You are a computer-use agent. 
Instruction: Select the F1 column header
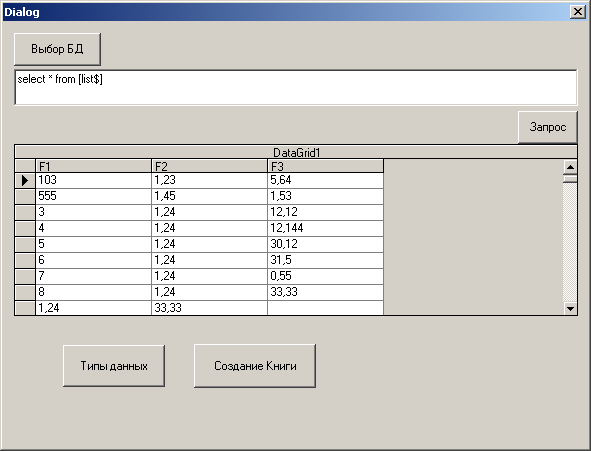point(93,166)
